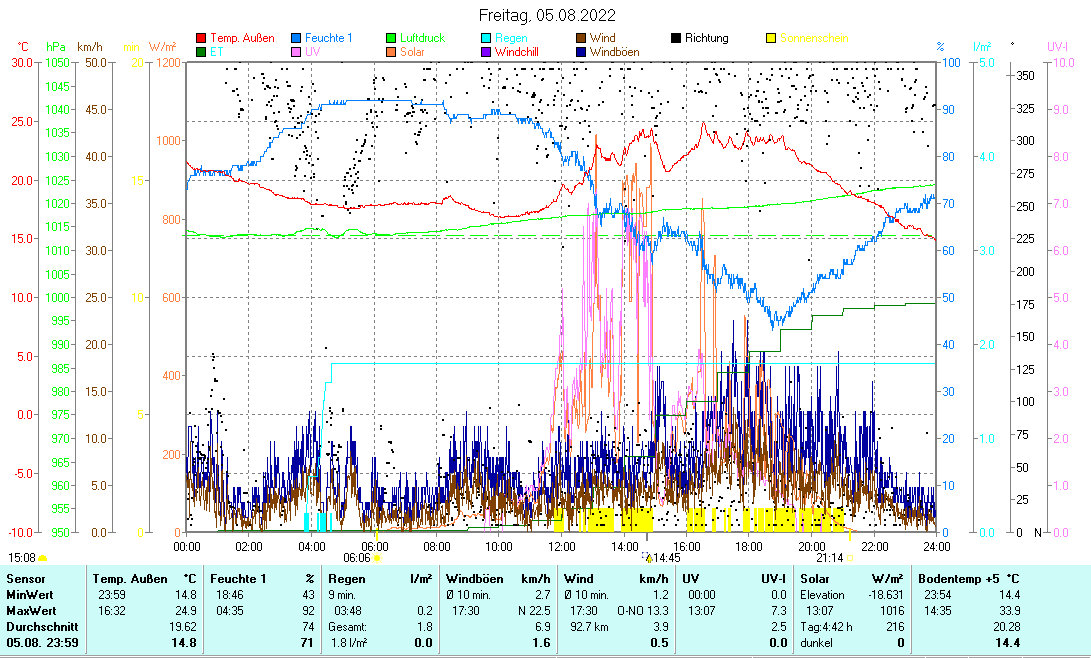This screenshot has height=658, width=1091.
Task: Click the purple Windchill legend swatch
Action: pos(486,52)
